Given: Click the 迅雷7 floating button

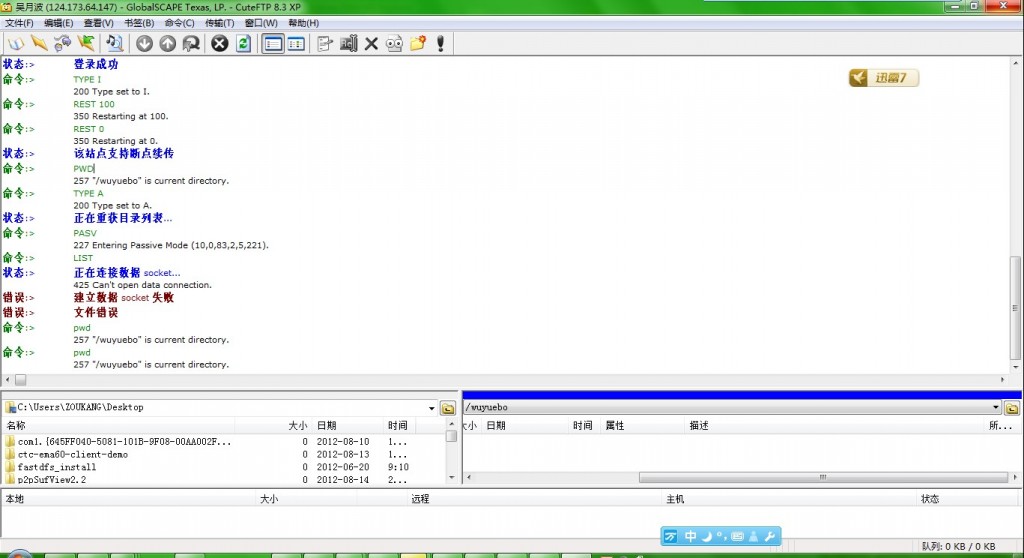Looking at the screenshot, I should 884,78.
